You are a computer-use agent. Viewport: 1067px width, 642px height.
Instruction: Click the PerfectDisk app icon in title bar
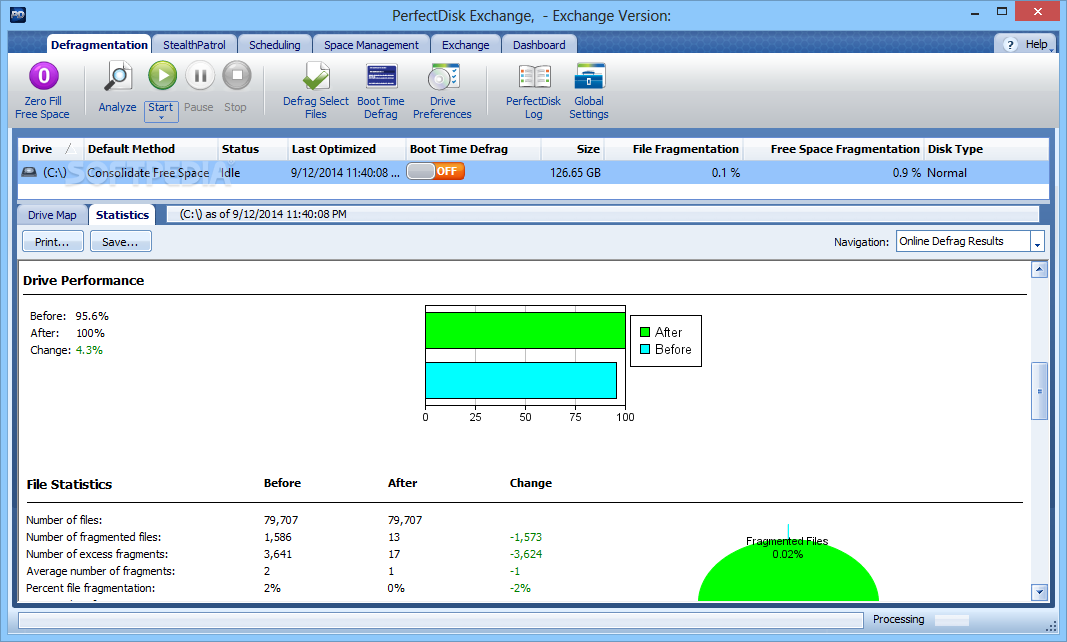[x=18, y=14]
